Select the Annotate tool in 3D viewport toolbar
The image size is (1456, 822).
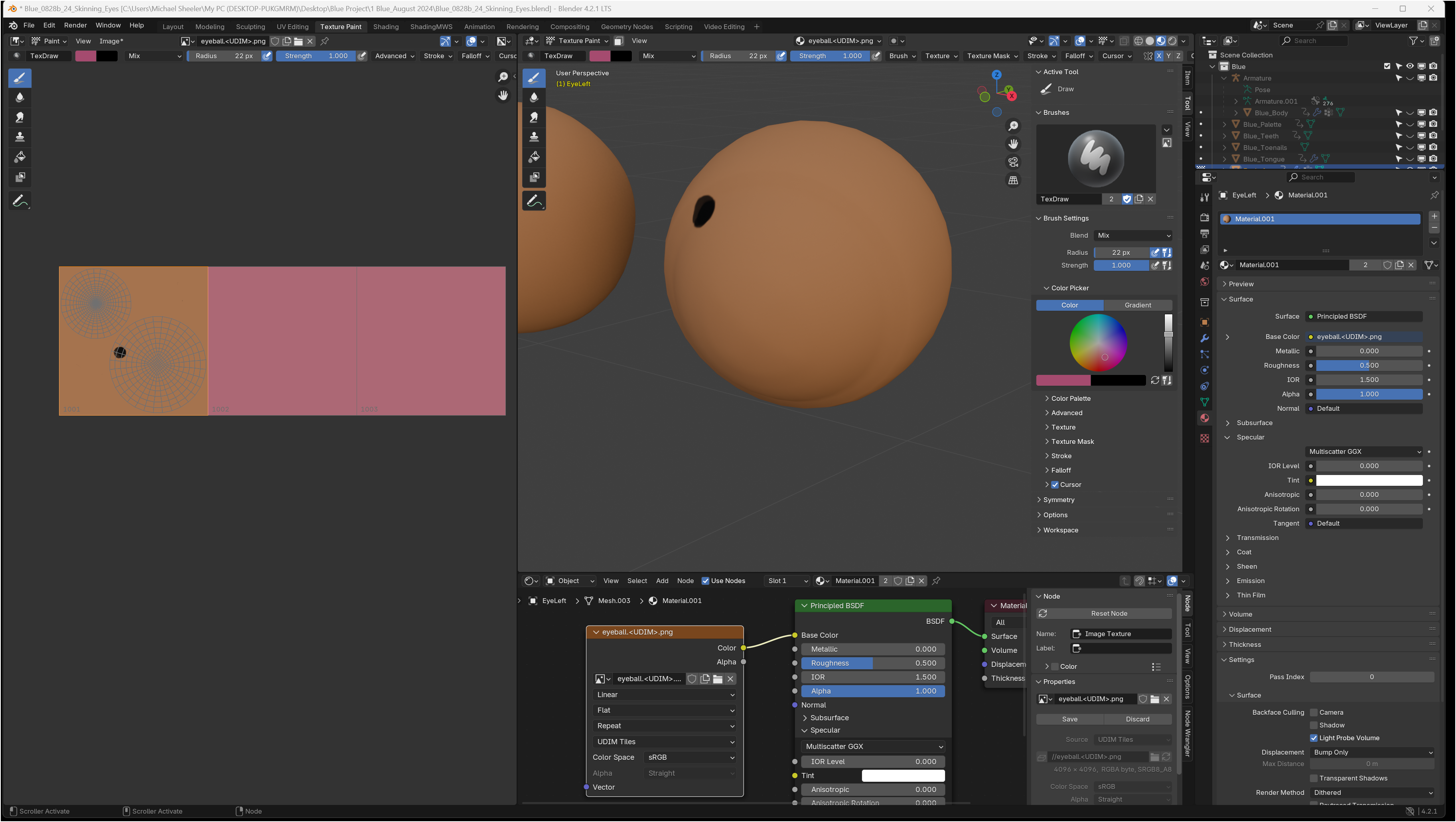534,201
